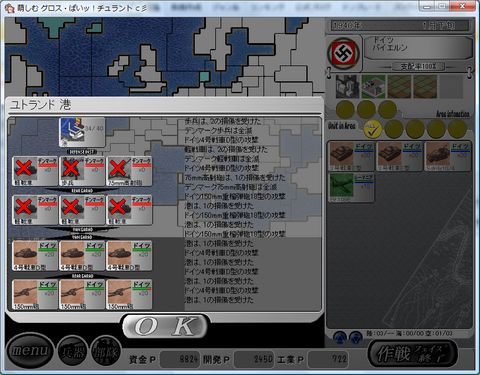Image resolution: width=480 pixels, height=375 pixels.
Task: Select the green aircraft unit in Unit in Area
Action: coord(351,187)
